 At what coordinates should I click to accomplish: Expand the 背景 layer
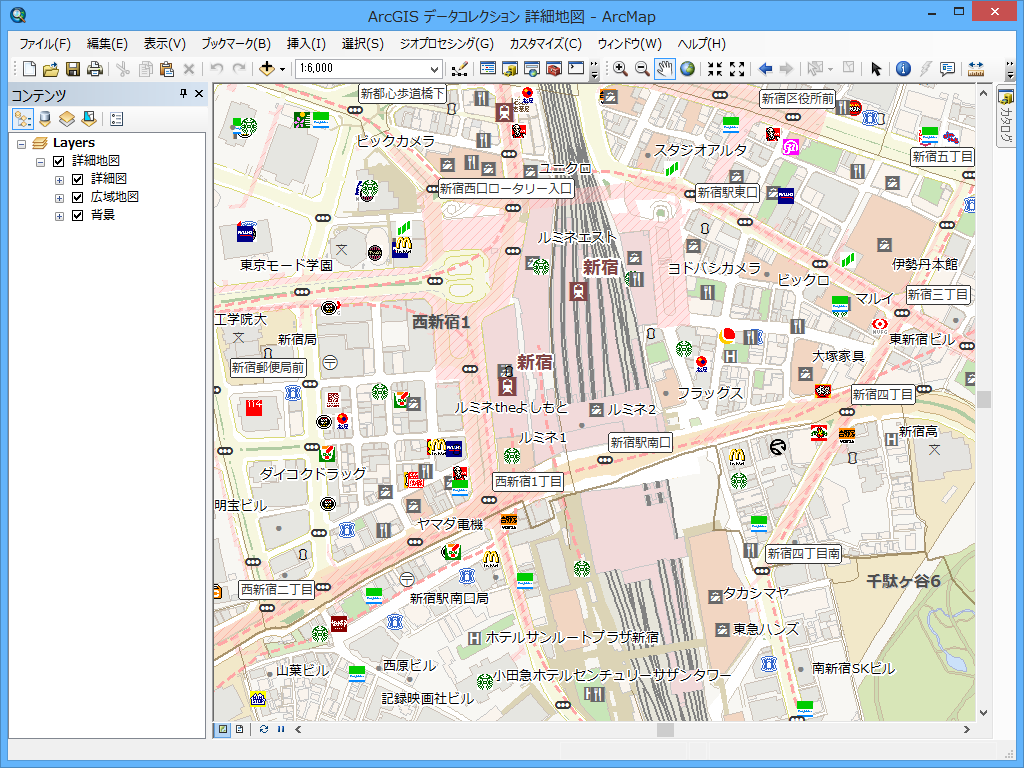(x=59, y=216)
